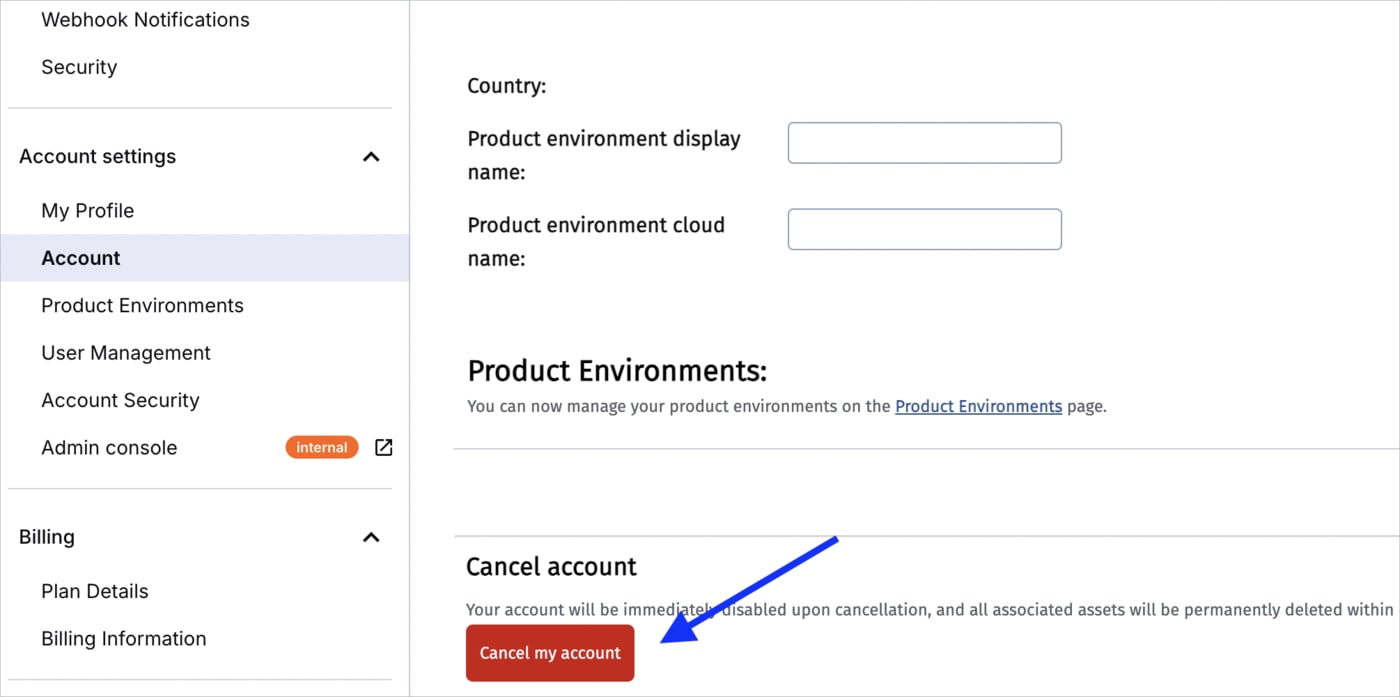
Task: Open the Security section
Action: 79,67
